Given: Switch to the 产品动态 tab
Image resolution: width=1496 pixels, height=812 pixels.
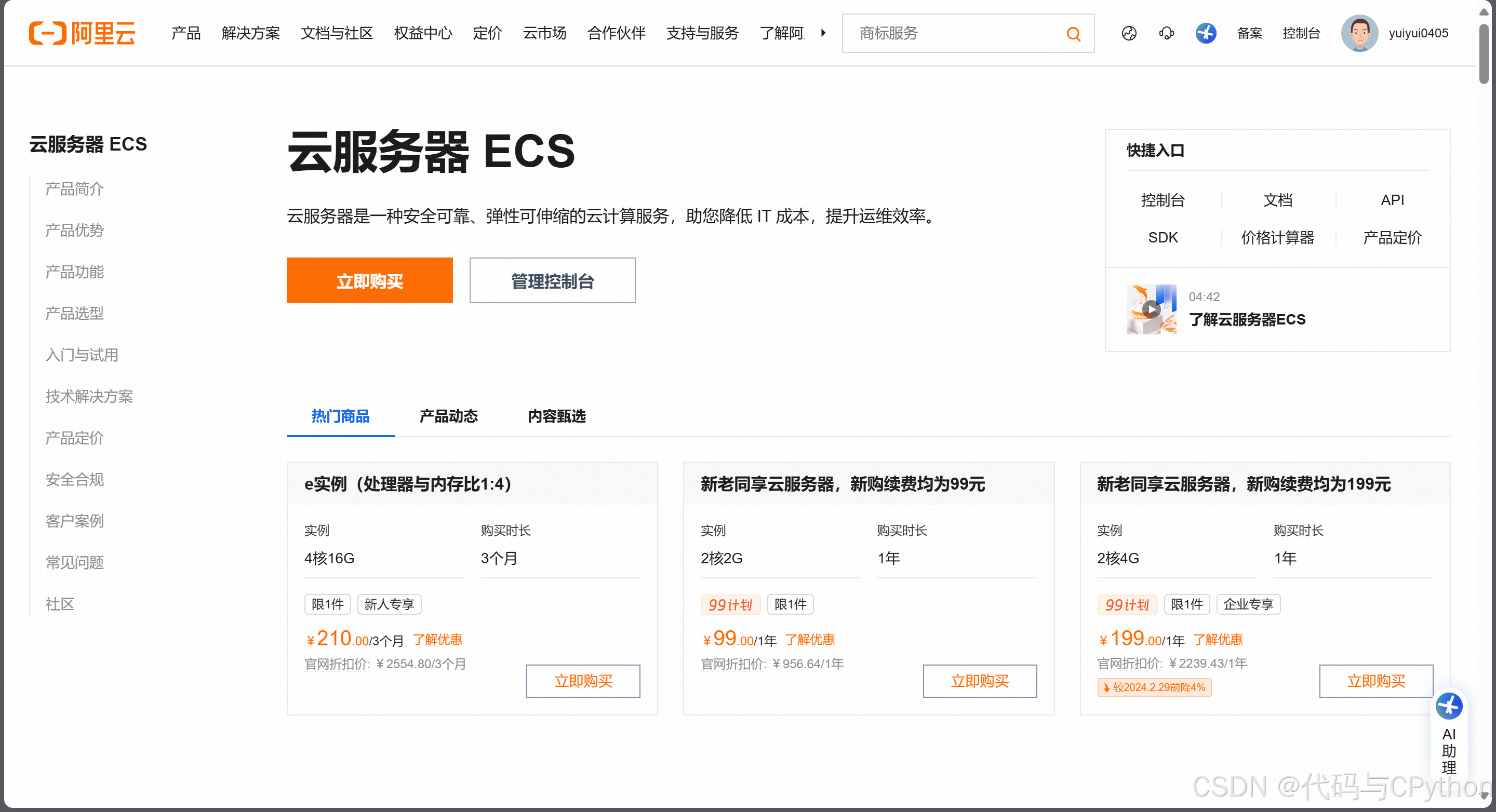Looking at the screenshot, I should click(448, 416).
